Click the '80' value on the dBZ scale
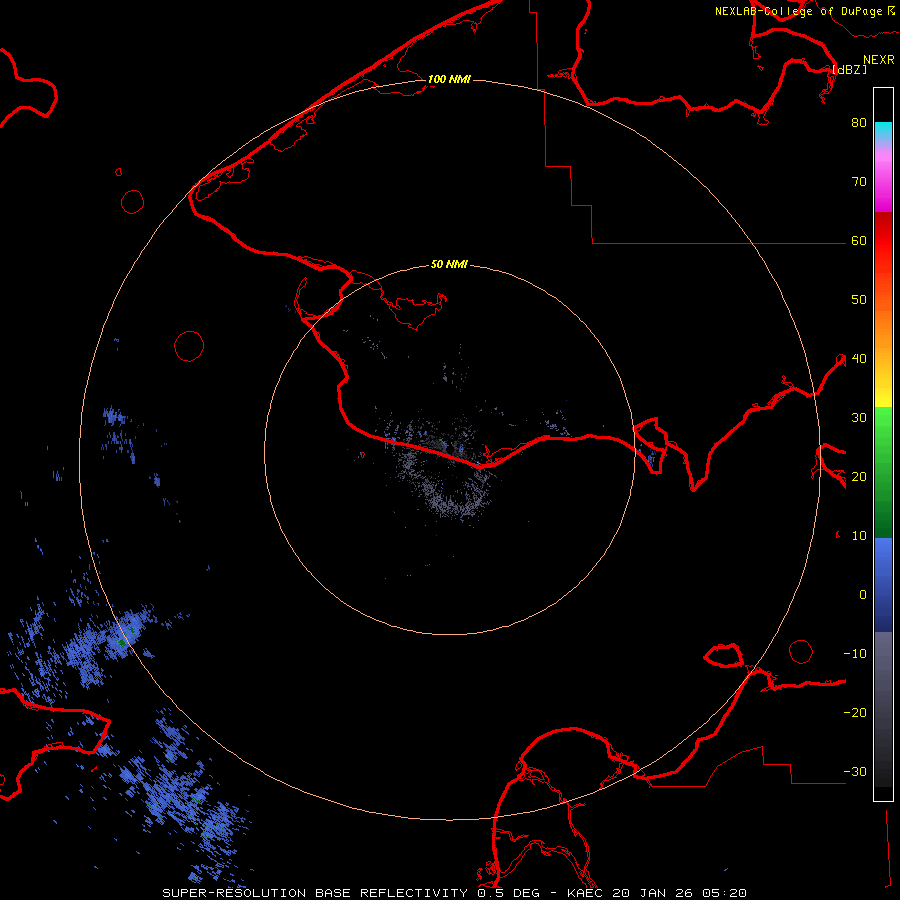 [x=859, y=122]
